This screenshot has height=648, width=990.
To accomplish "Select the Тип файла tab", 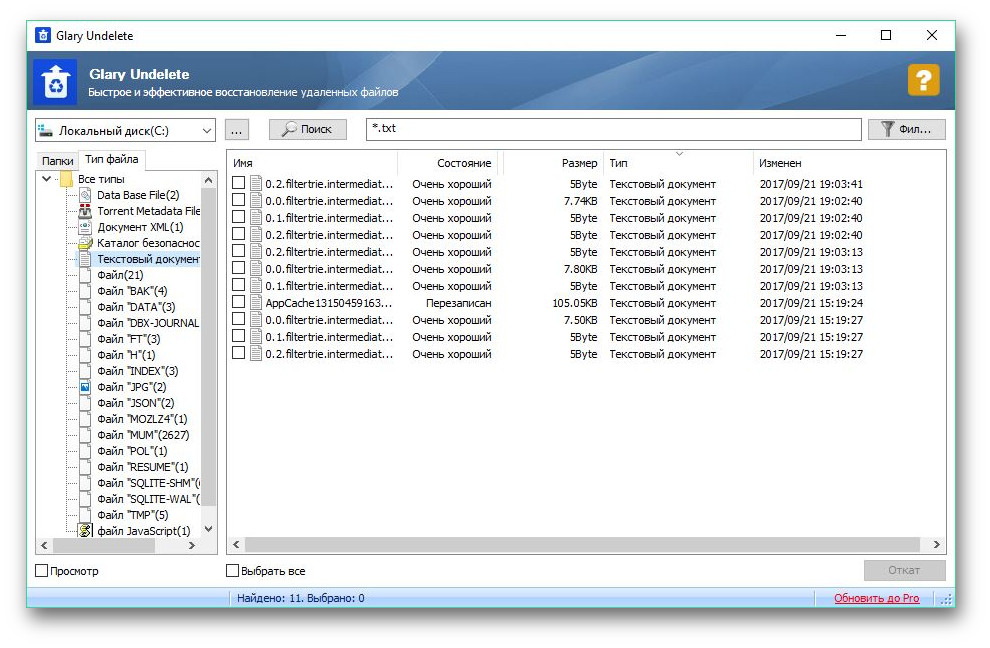I will (111, 160).
